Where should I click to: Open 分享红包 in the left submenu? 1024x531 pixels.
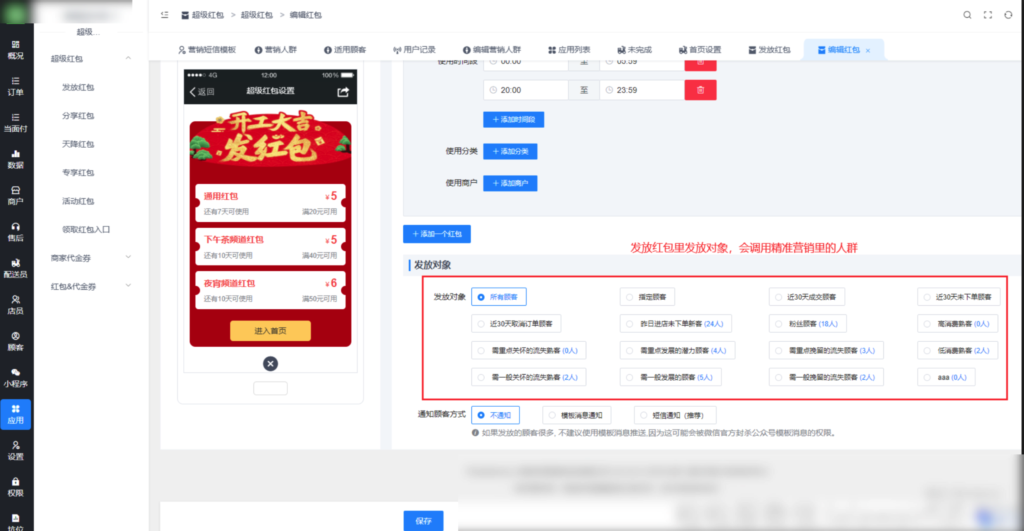(78, 116)
